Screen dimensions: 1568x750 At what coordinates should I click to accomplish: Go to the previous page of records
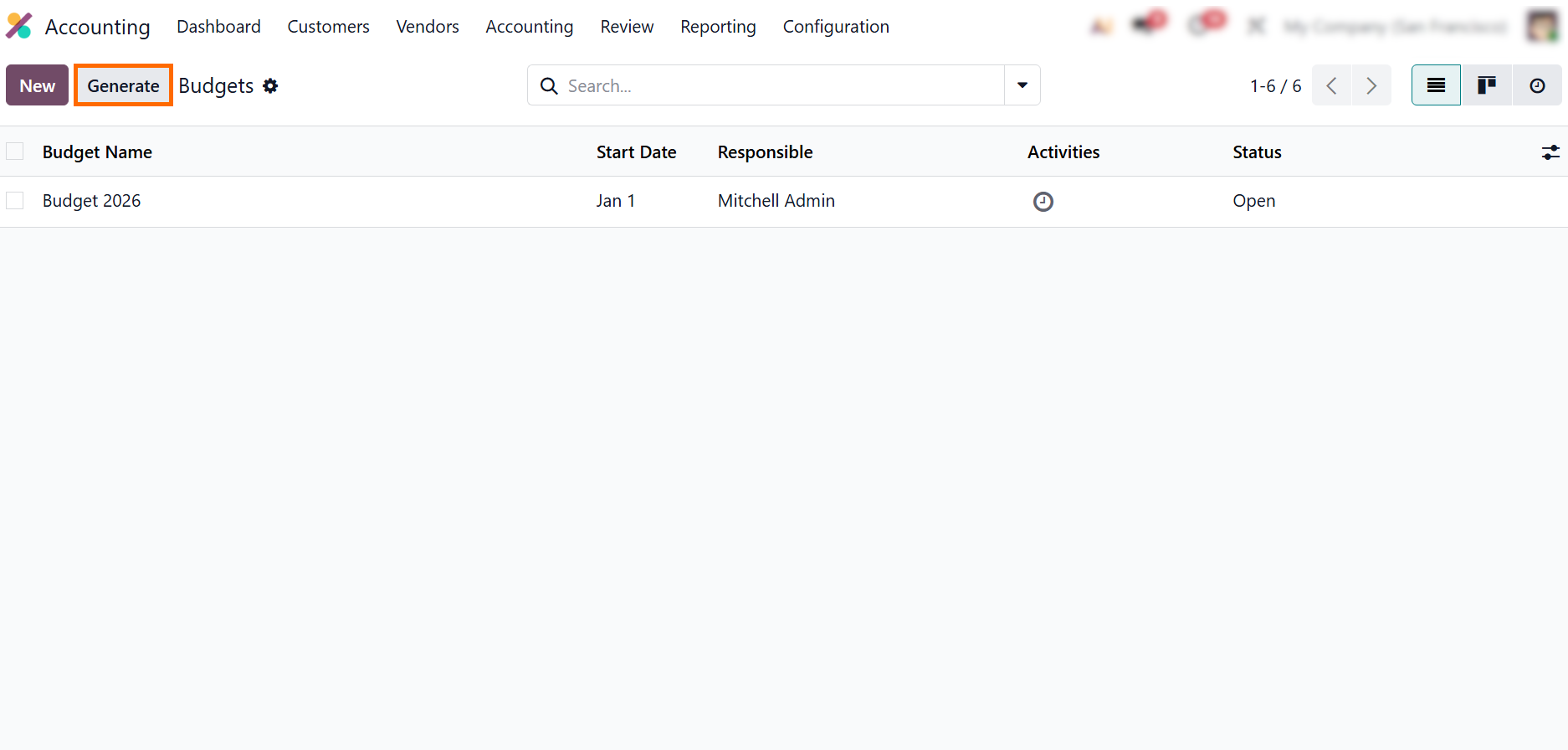[1331, 85]
